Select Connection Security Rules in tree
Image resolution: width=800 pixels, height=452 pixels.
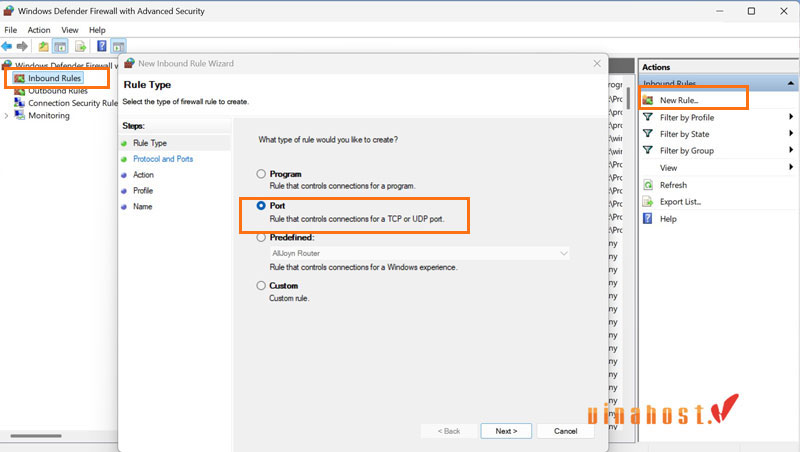click(73, 103)
